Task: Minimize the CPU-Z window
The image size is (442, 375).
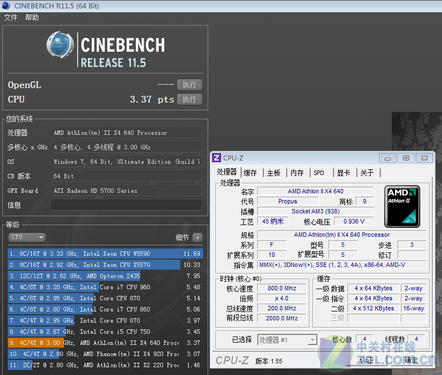Action: (387, 158)
